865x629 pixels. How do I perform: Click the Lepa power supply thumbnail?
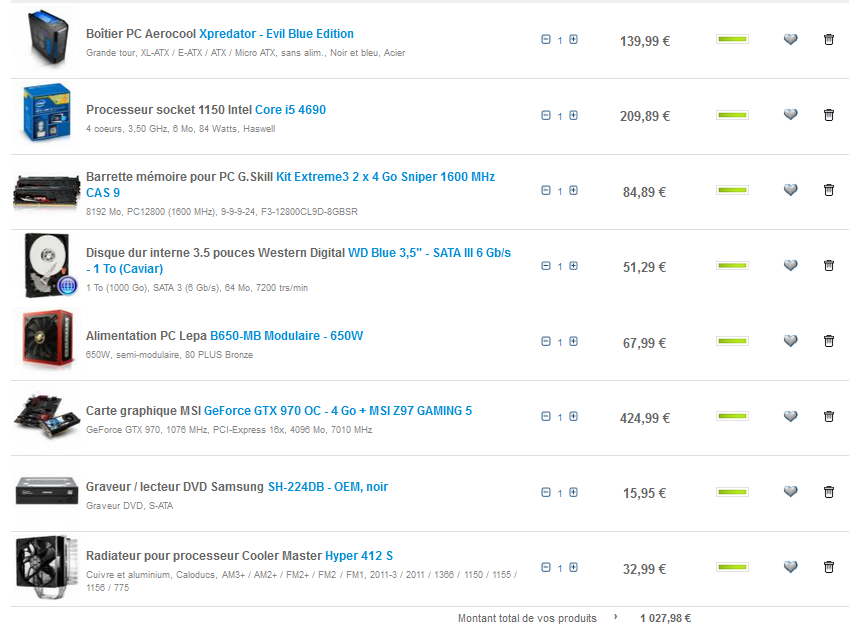click(x=48, y=338)
